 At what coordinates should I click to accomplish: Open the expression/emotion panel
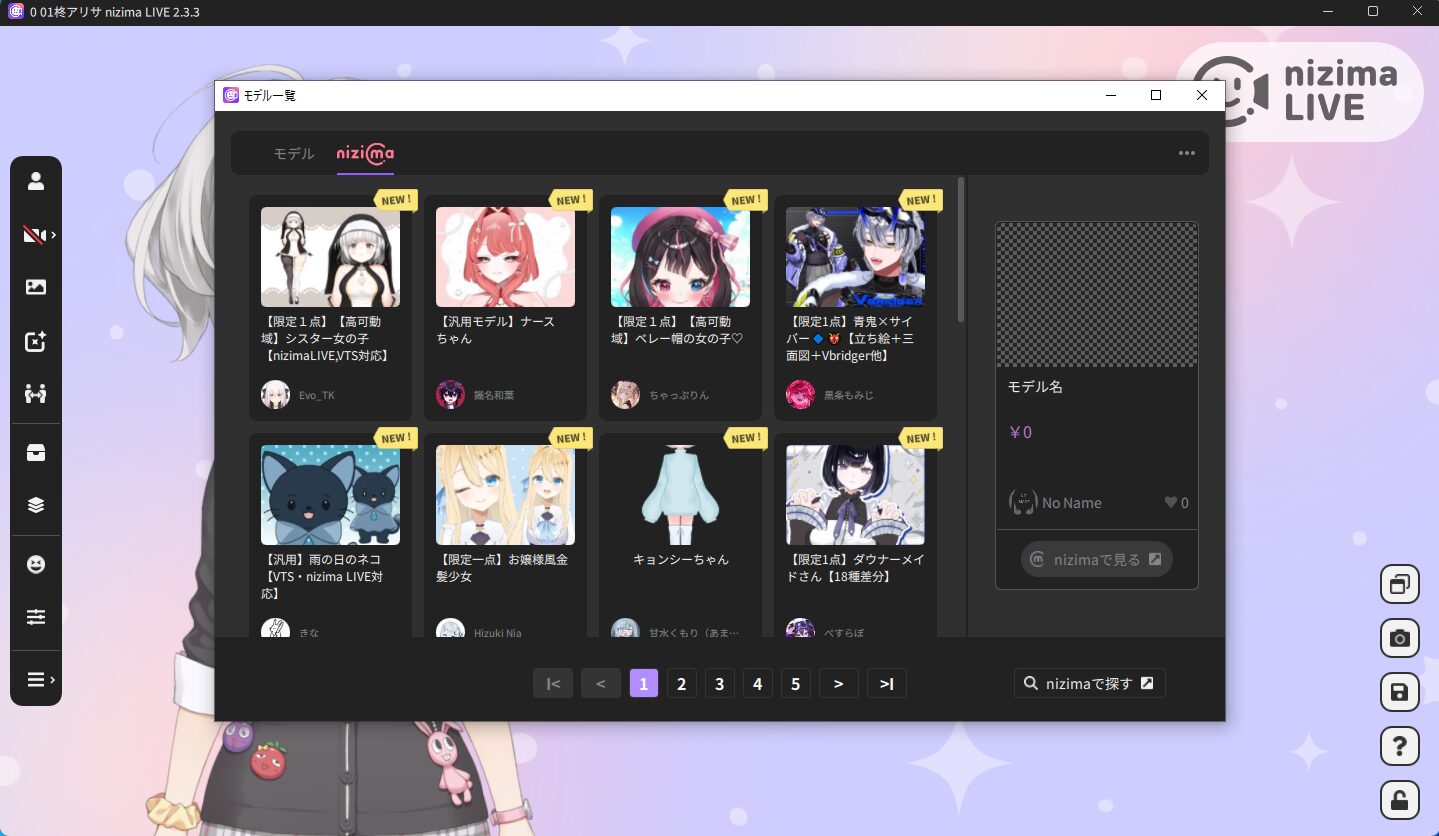click(x=36, y=563)
